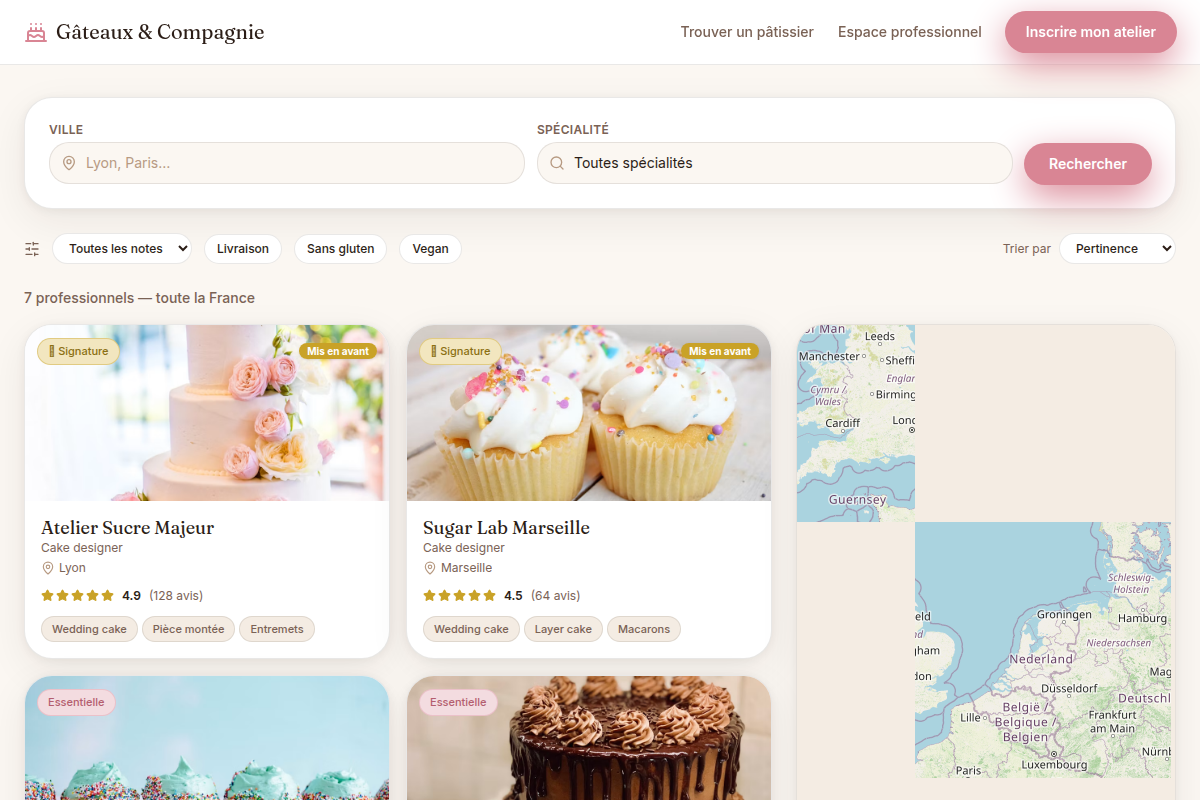This screenshot has width=1200, height=800.
Task: Click Wedding cake tag on Sugar Lab Marseille
Action: point(471,629)
